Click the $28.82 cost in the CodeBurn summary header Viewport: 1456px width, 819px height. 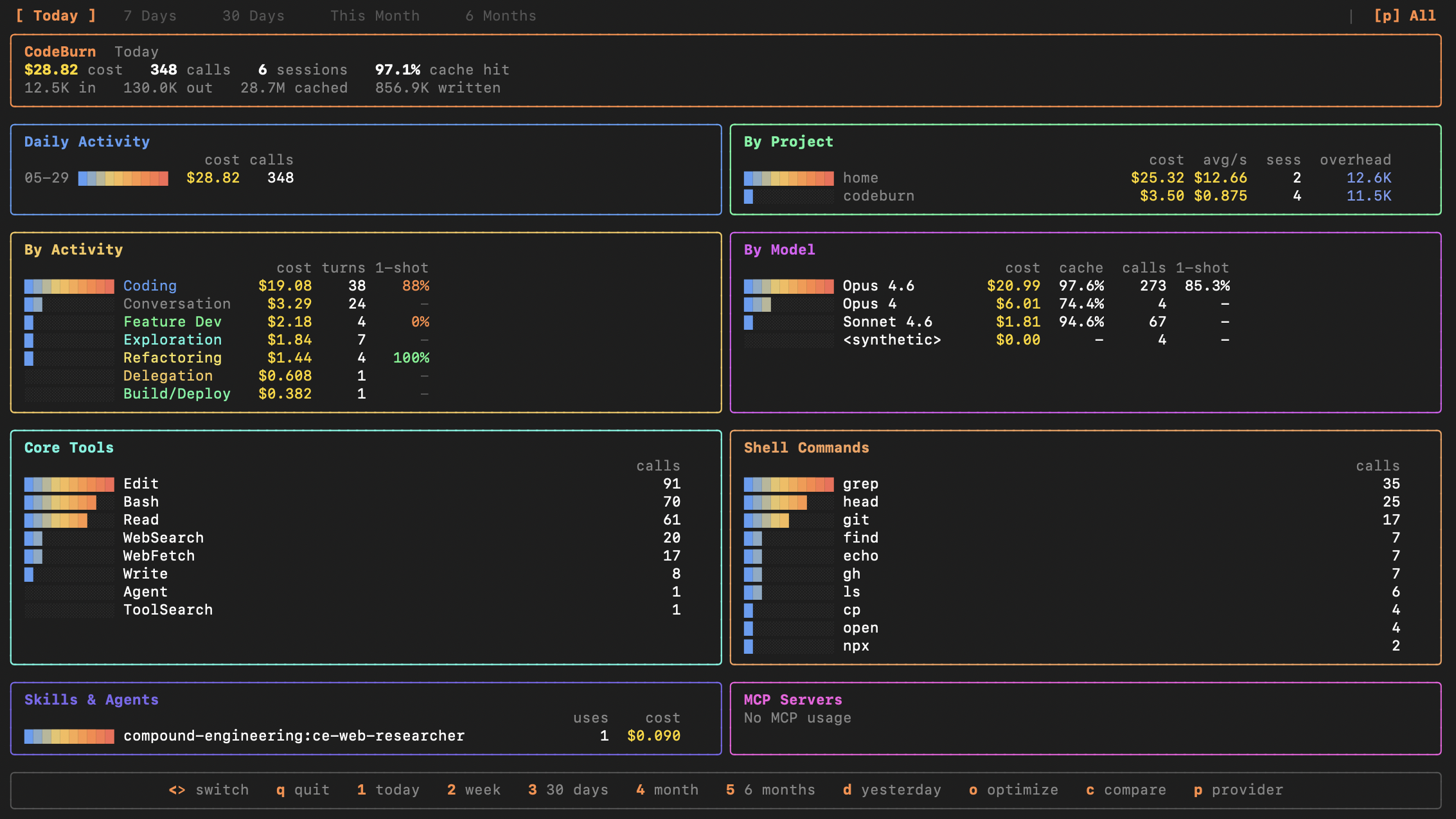click(x=51, y=69)
